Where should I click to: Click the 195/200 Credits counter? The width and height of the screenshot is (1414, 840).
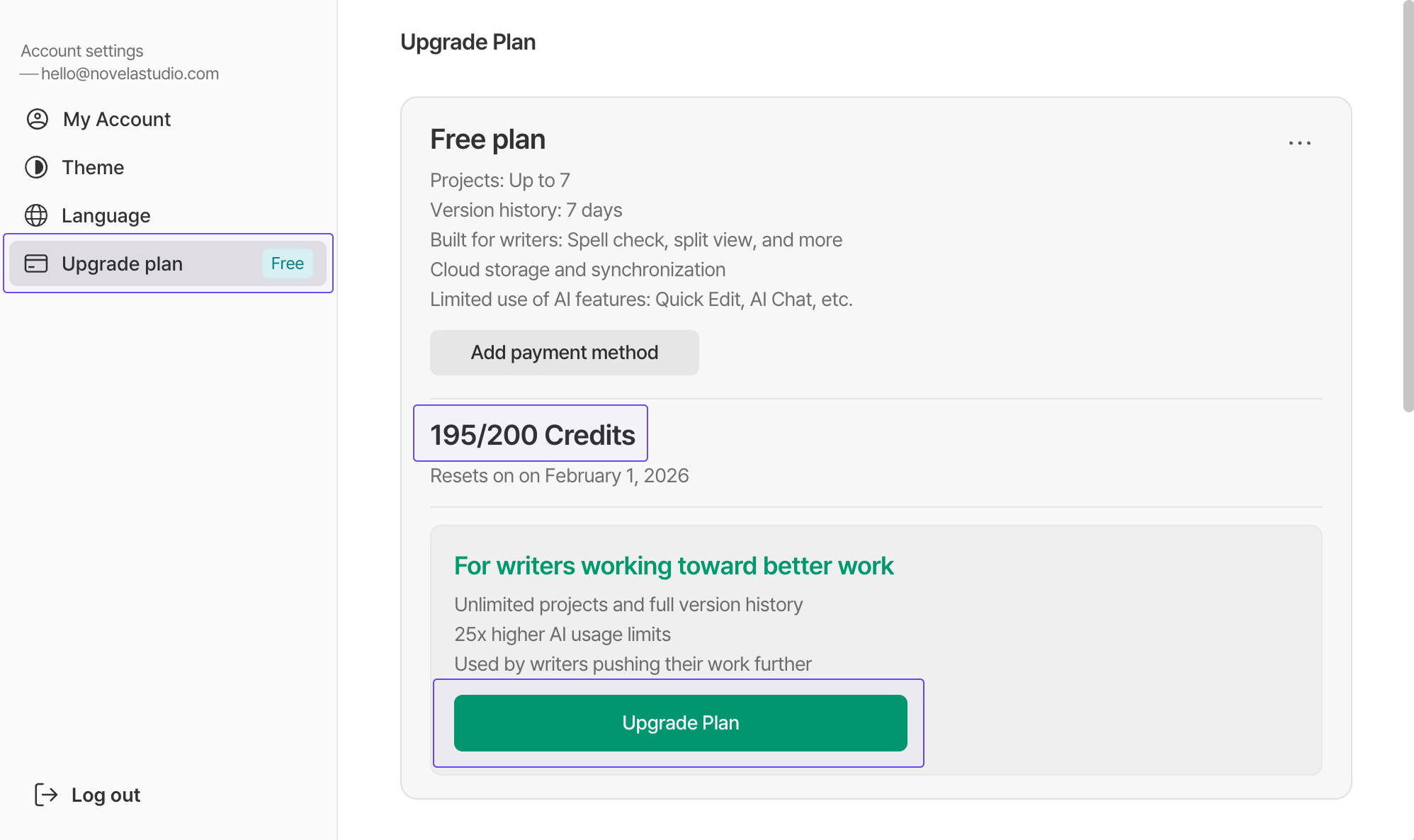(x=532, y=435)
